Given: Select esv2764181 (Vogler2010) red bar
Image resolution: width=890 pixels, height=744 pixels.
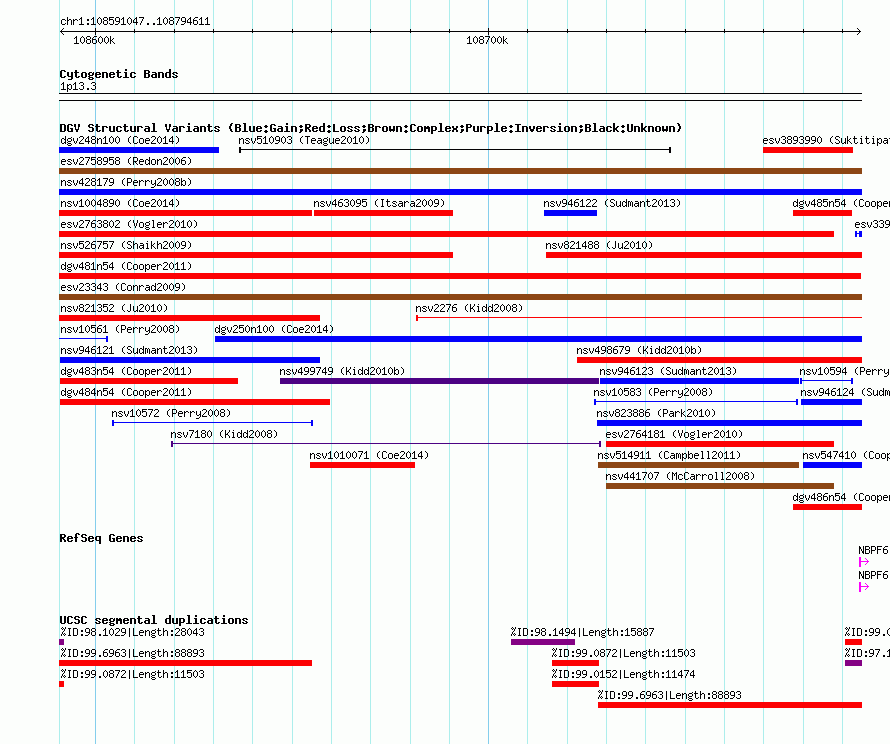Looking at the screenshot, I should pyautogui.click(x=720, y=444).
